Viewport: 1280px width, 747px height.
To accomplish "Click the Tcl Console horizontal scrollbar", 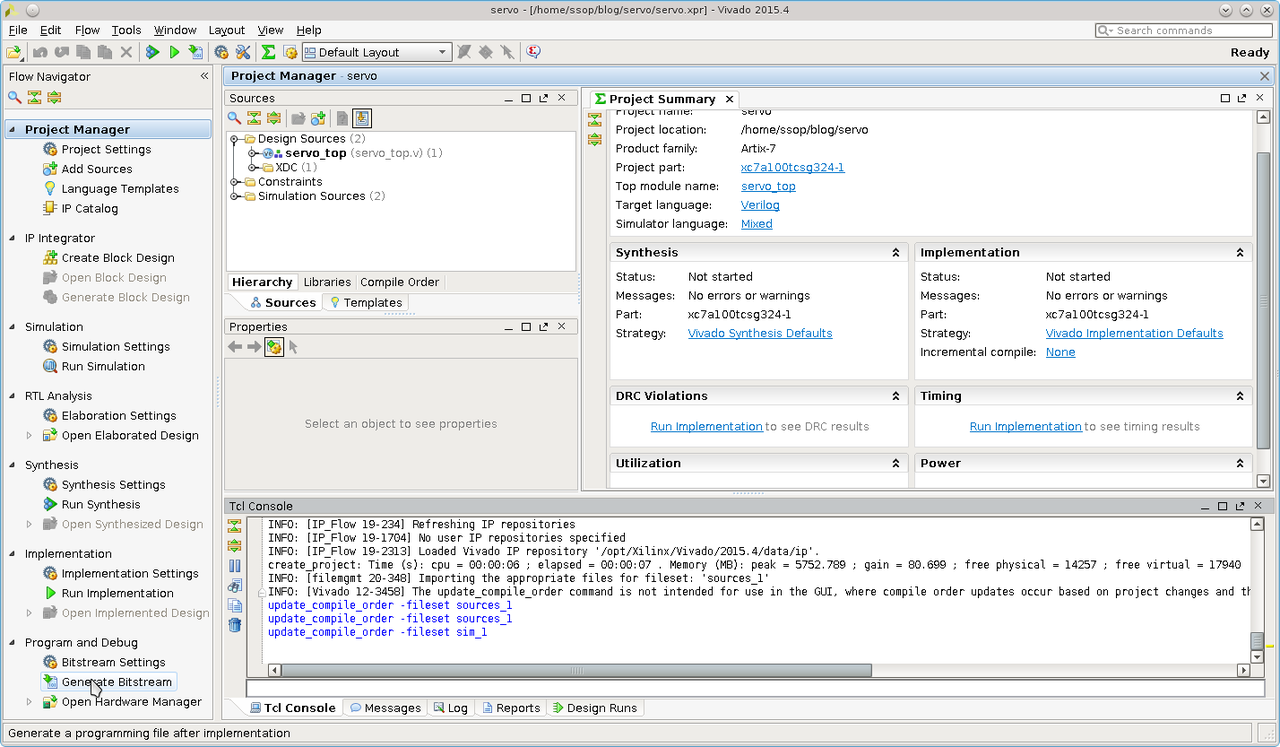I will [575, 671].
